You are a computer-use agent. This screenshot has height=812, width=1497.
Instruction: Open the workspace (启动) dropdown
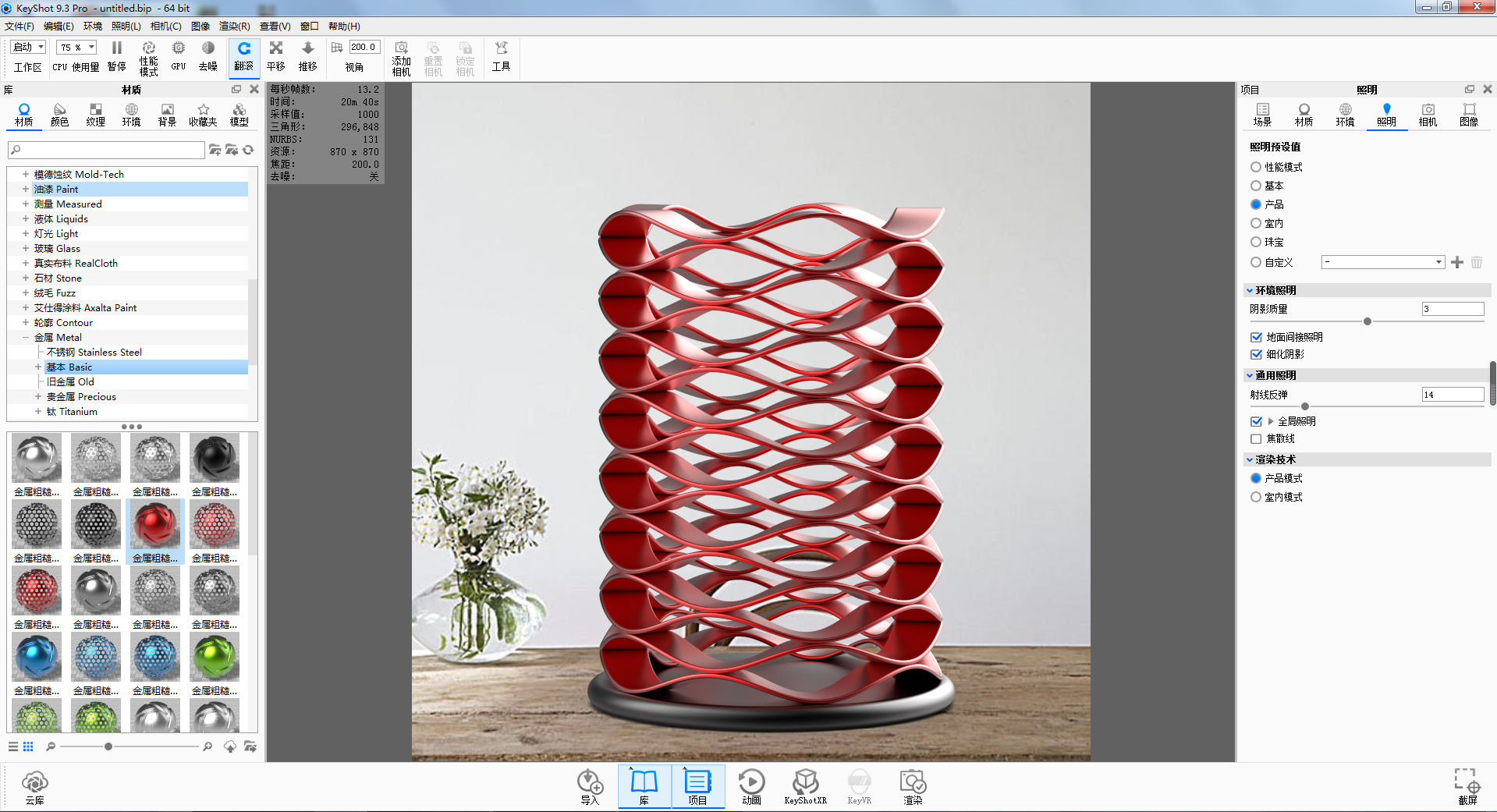coord(29,47)
